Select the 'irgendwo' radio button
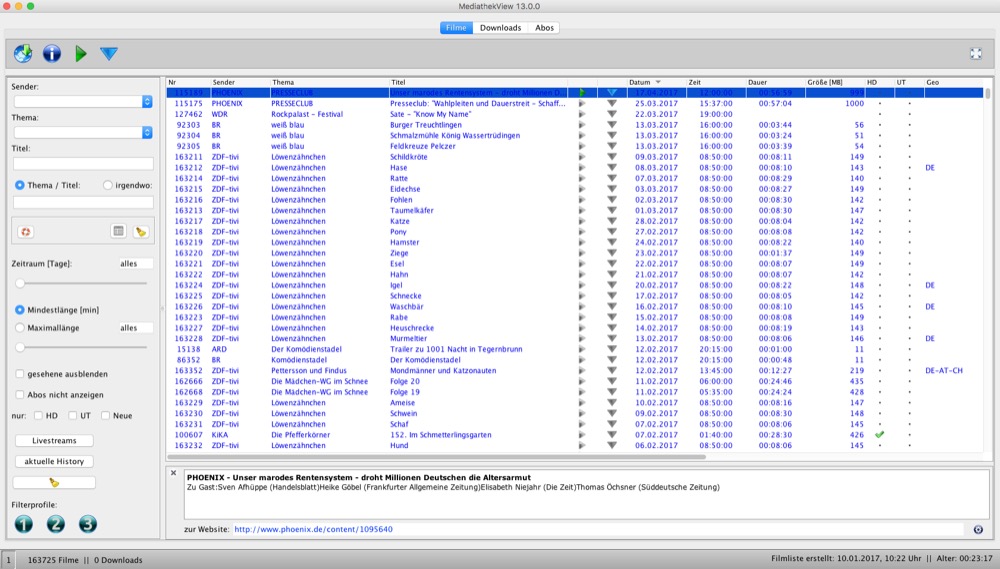 tap(107, 185)
